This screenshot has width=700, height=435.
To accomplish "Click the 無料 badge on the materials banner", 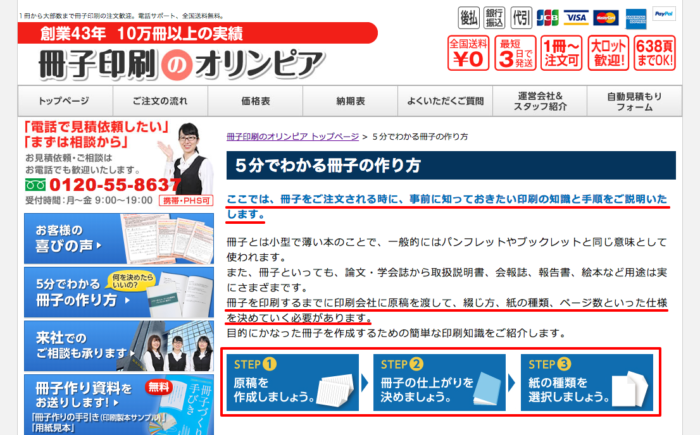I will coord(158,387).
